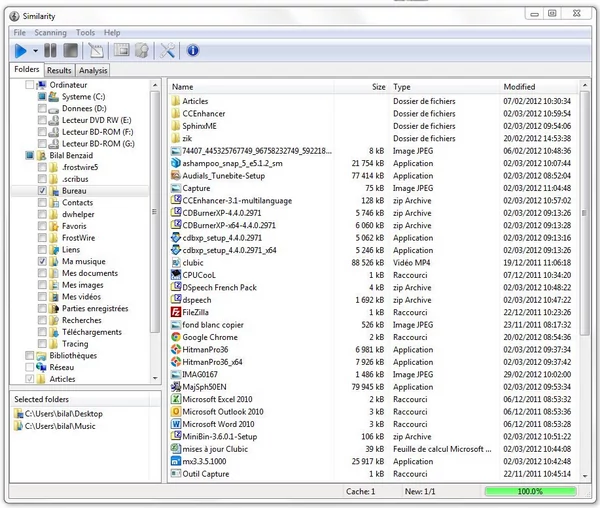Select the Tracing folder in tree

[75, 344]
